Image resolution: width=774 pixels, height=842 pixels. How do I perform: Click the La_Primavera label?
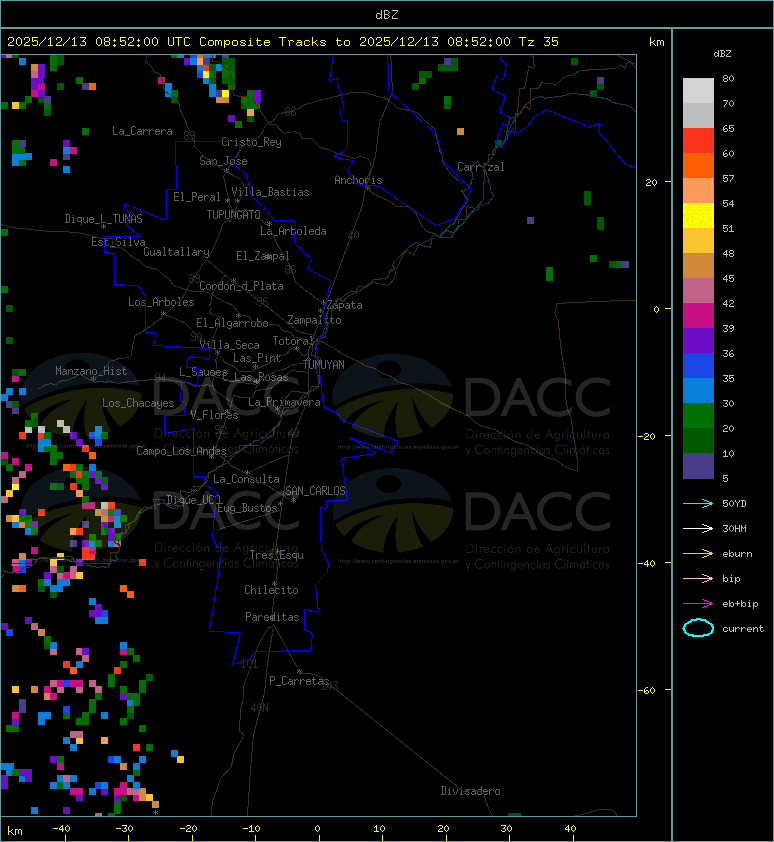[284, 402]
